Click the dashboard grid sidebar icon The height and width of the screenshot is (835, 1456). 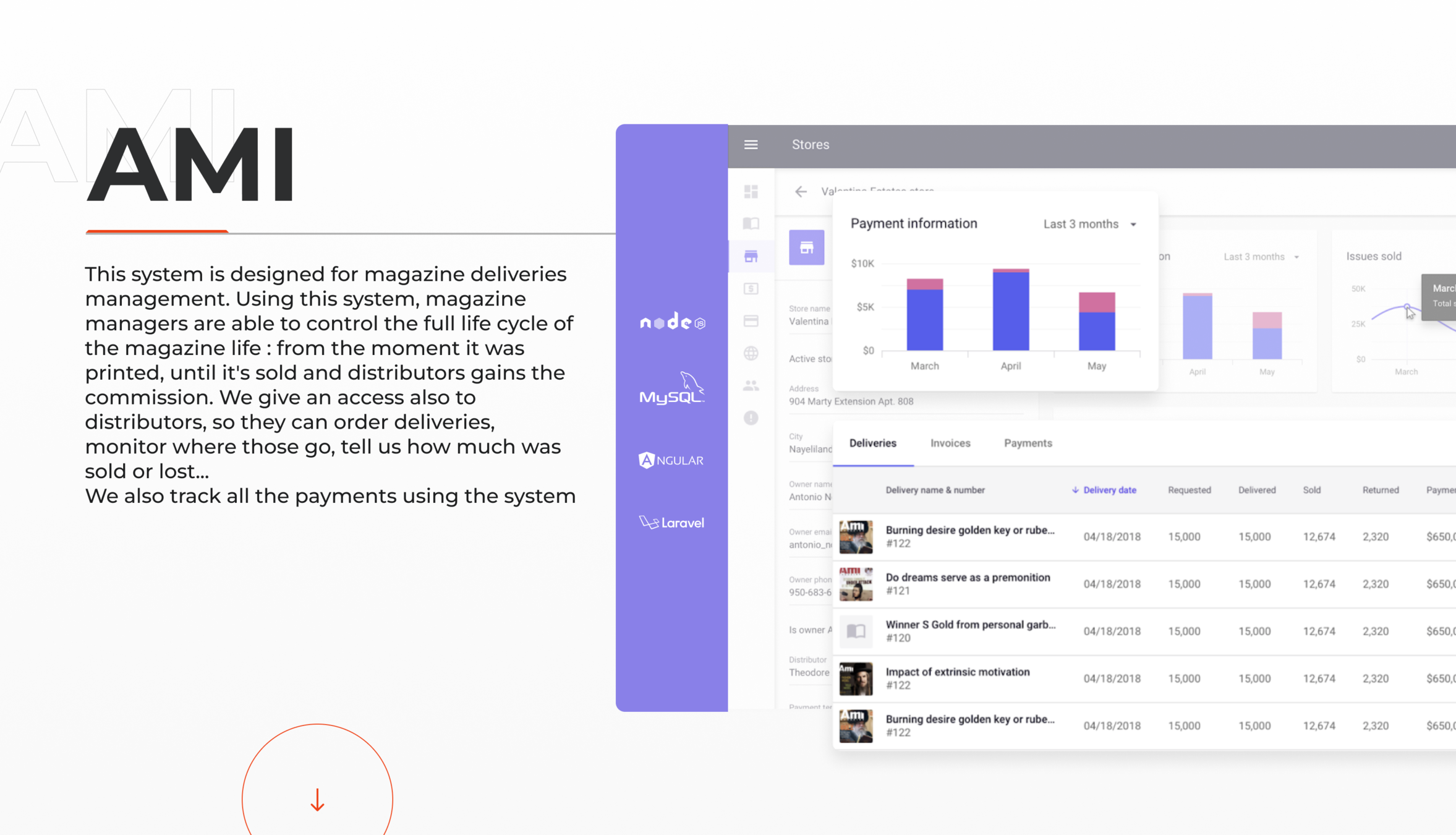(751, 192)
